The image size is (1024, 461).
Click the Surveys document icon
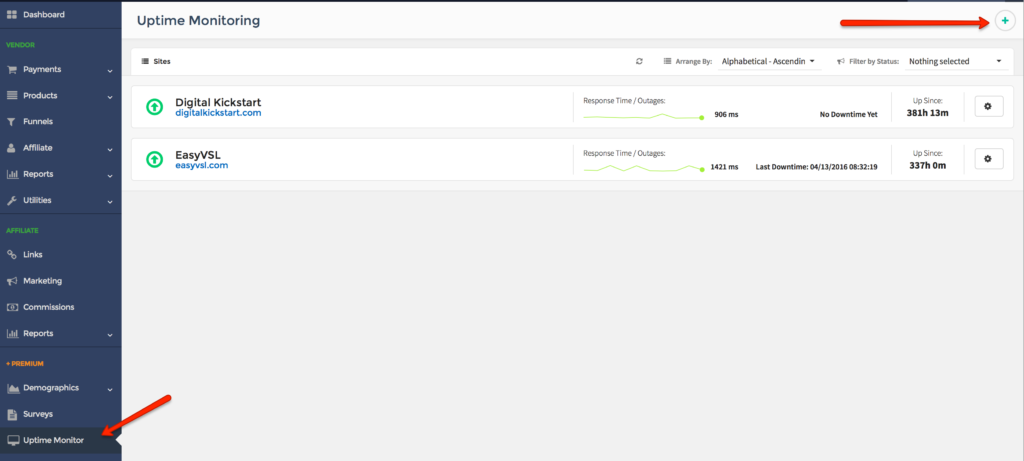12,414
